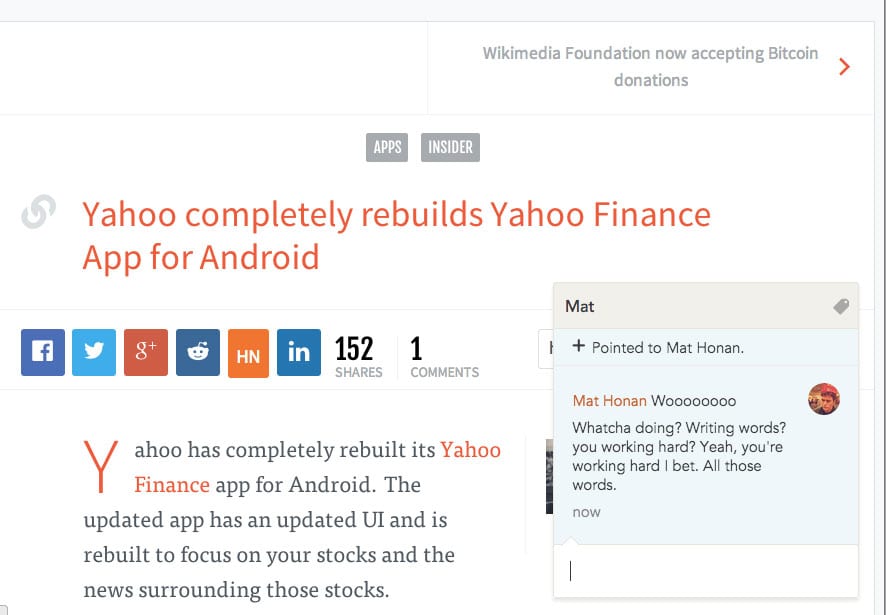This screenshot has width=886, height=615.
Task: Open the INSIDER category tag
Action: 450,148
